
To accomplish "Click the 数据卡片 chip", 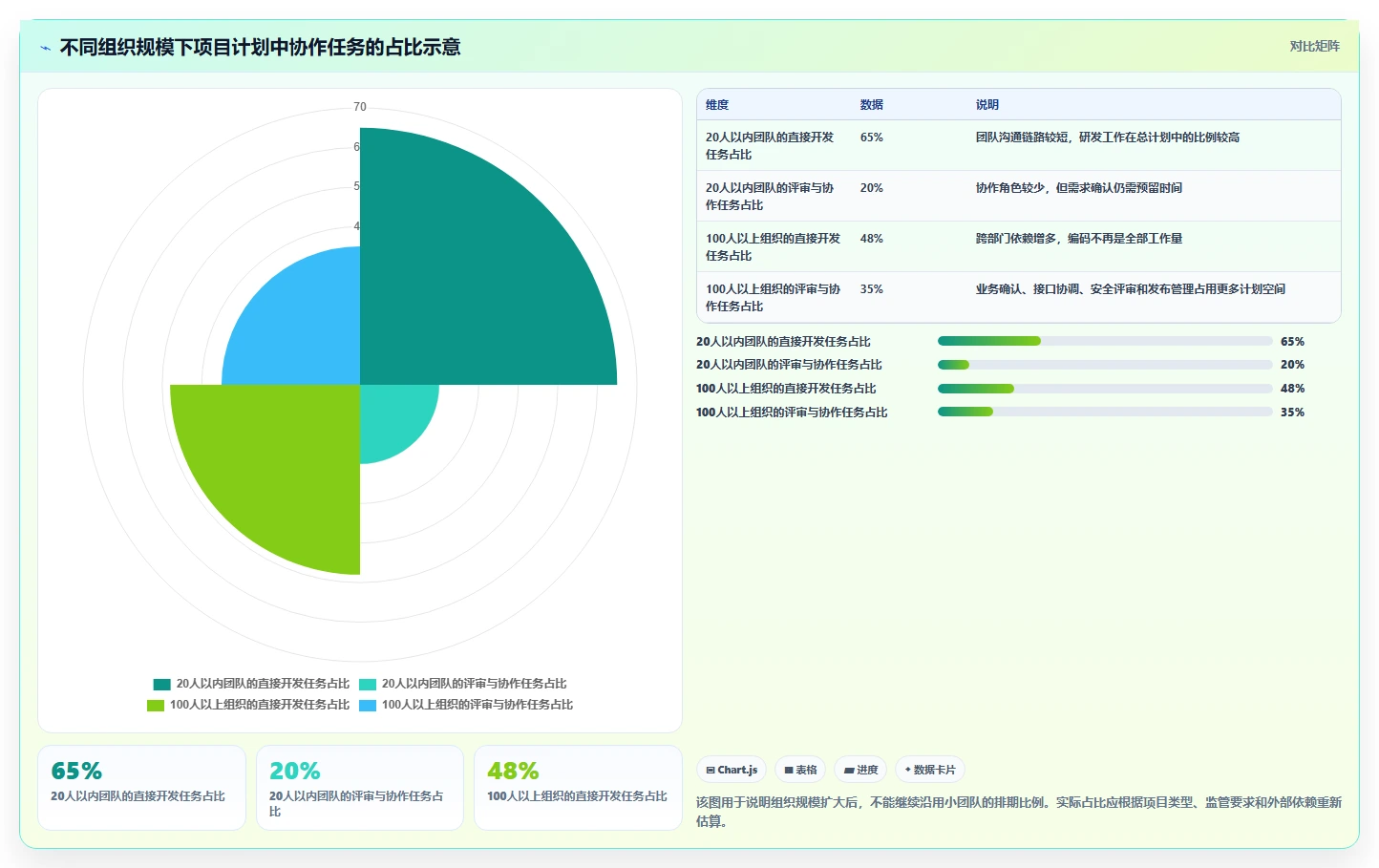I will click(930, 770).
